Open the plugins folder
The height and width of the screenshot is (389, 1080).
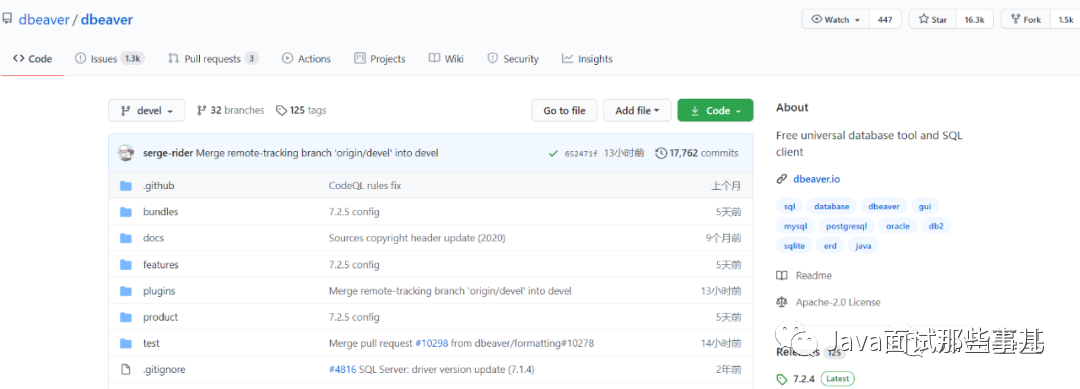(x=159, y=291)
